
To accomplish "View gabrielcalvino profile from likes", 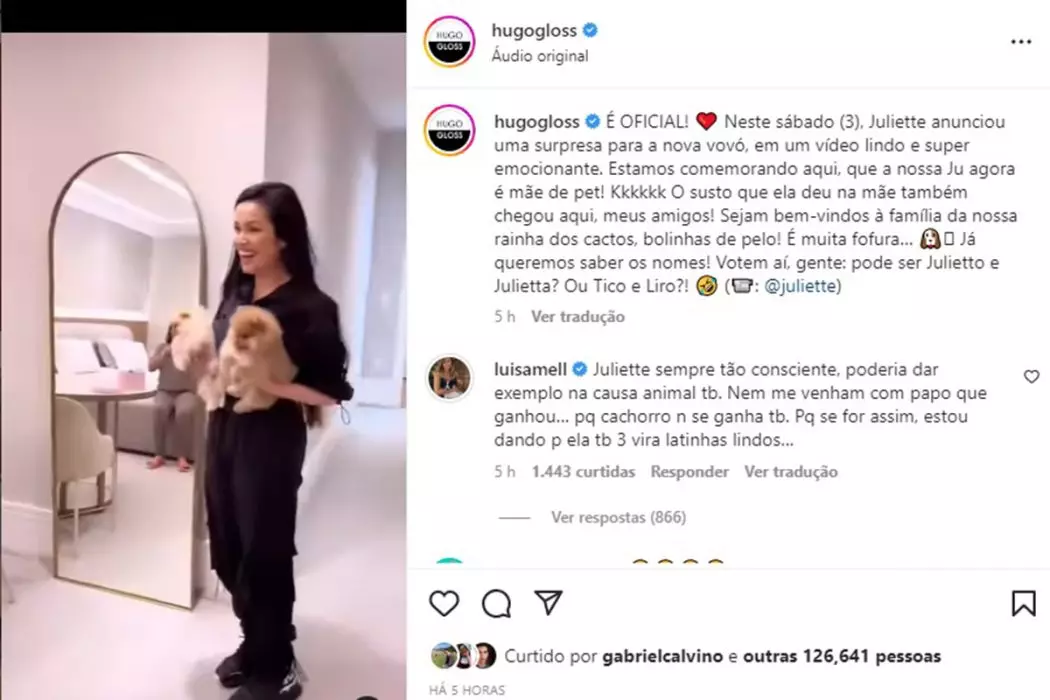I will pos(662,656).
